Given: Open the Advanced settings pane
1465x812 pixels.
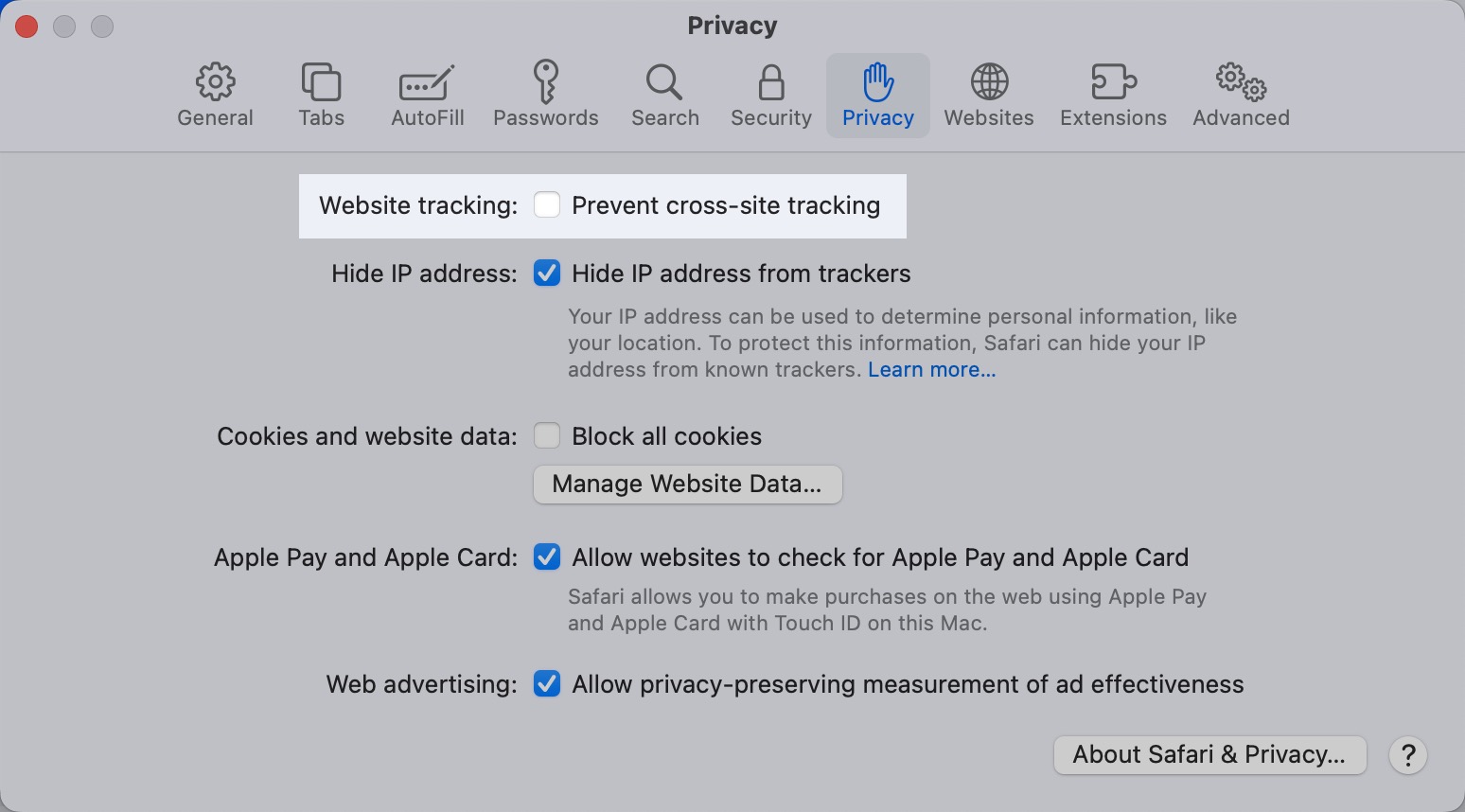Looking at the screenshot, I should [1240, 95].
